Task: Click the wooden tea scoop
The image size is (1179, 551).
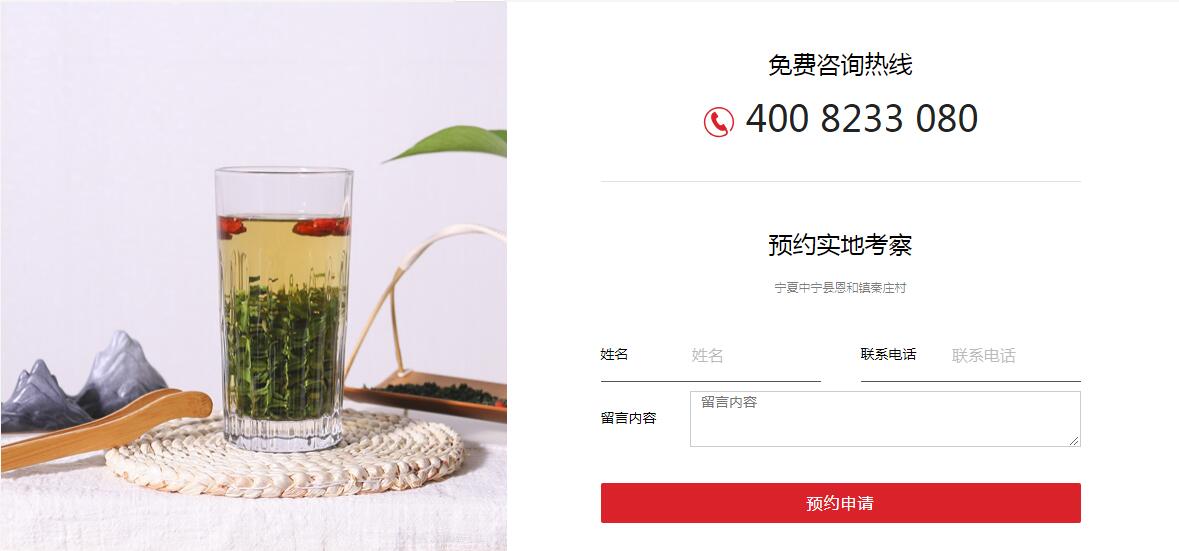Action: (105, 428)
